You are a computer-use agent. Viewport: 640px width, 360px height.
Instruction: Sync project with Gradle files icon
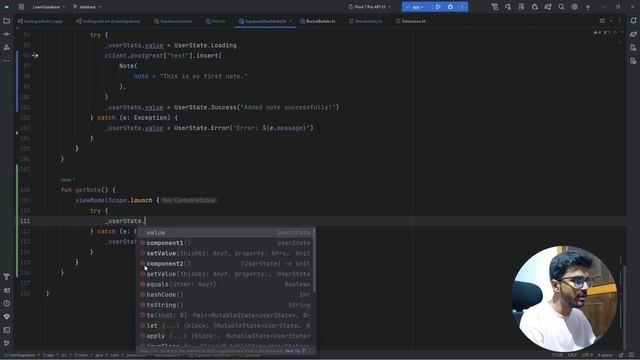click(535, 7)
